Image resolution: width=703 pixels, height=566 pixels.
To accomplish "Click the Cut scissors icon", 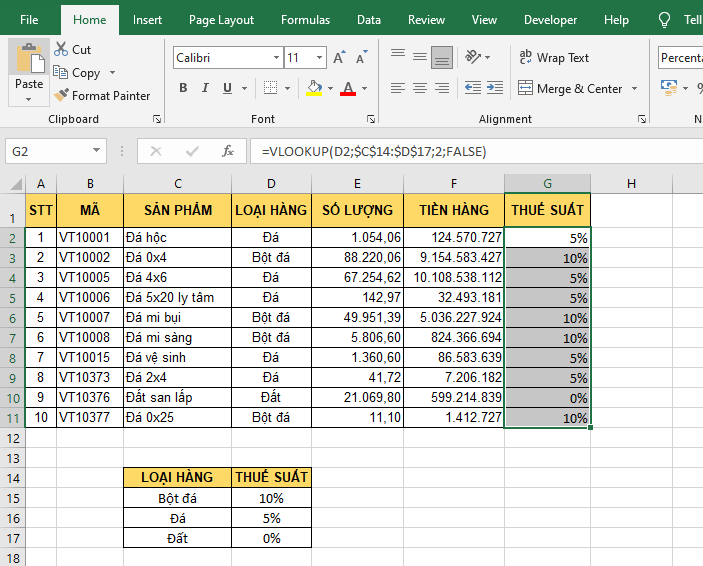I will point(61,49).
